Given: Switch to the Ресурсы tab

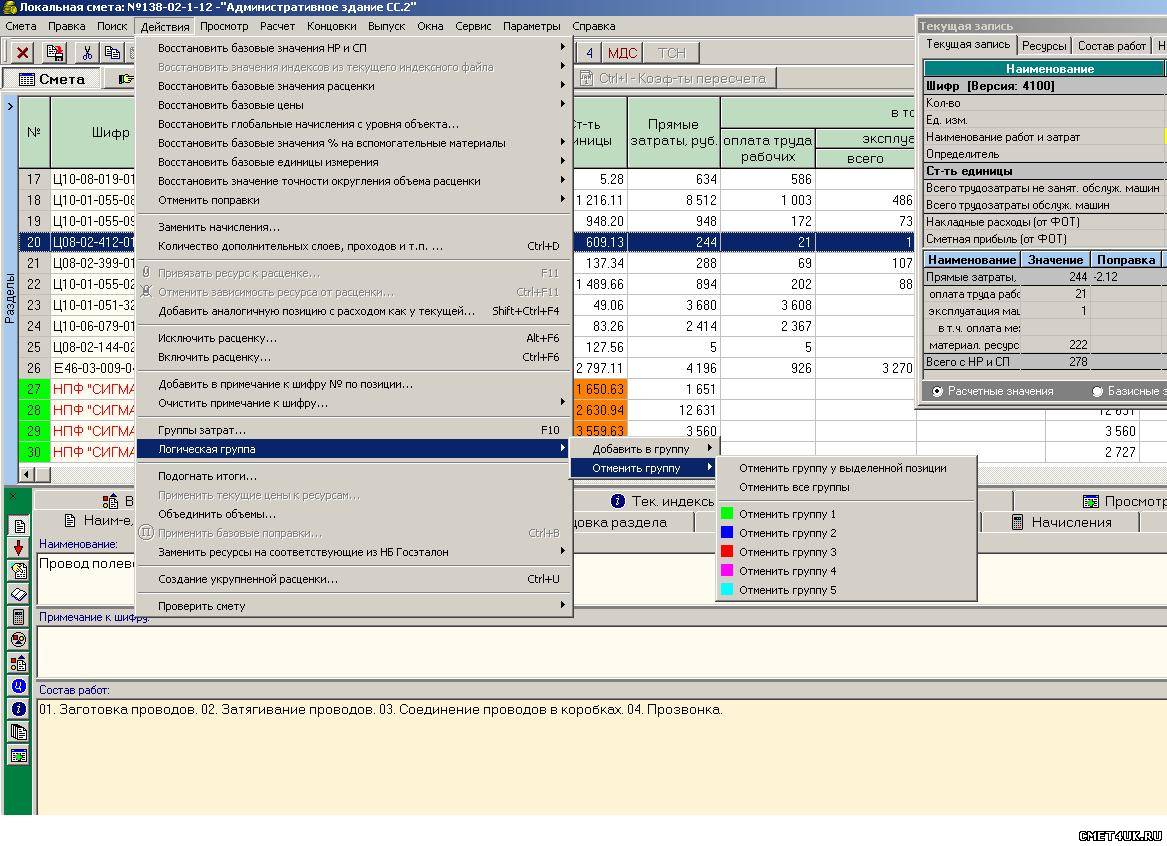Looking at the screenshot, I should coord(1043,46).
